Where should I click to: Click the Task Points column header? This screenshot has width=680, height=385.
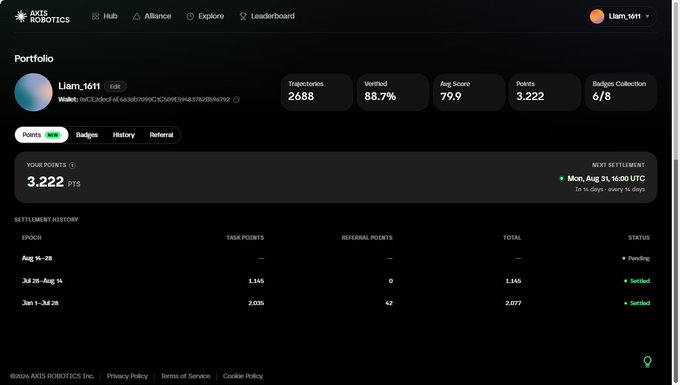click(x=245, y=238)
